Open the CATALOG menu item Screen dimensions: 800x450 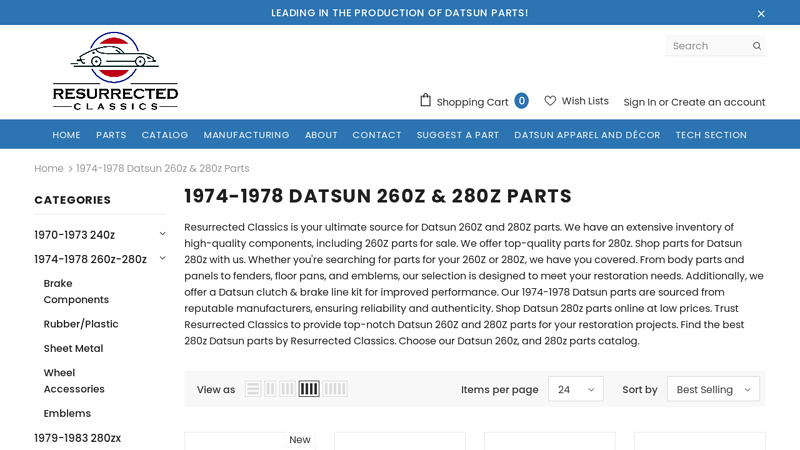[165, 135]
